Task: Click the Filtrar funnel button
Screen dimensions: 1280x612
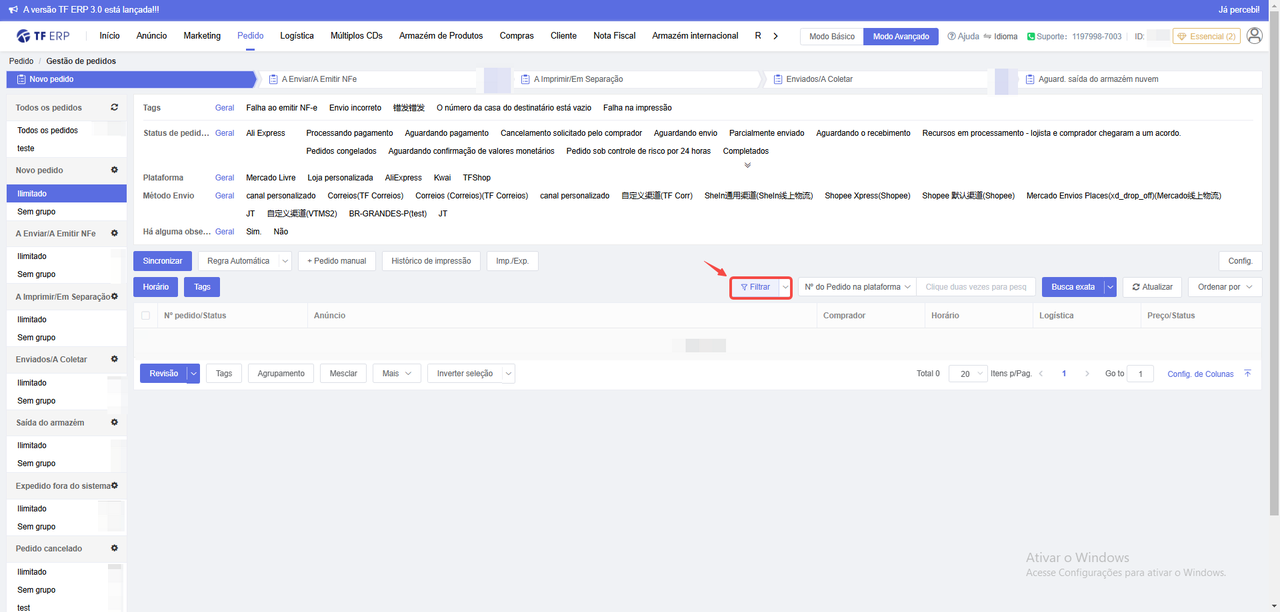Action: click(755, 287)
